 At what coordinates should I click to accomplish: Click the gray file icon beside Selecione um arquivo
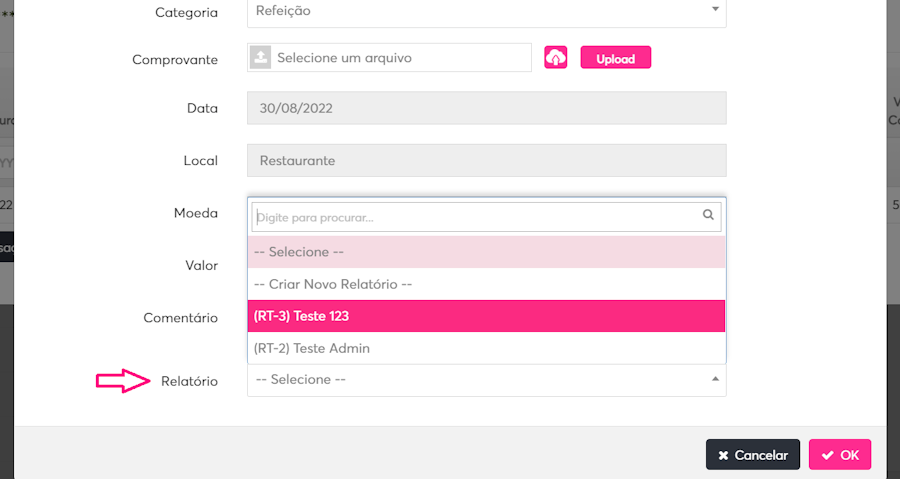pos(260,58)
